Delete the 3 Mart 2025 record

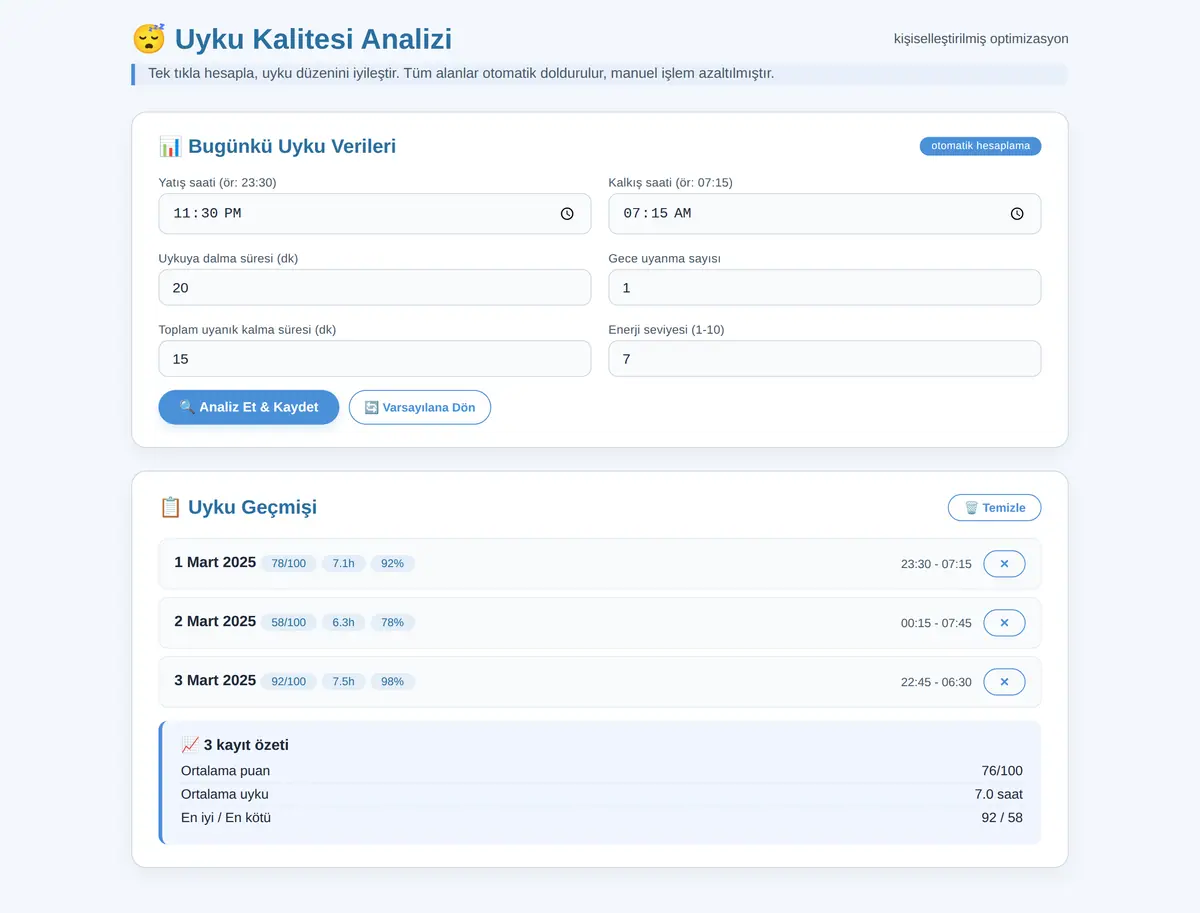pos(1004,682)
